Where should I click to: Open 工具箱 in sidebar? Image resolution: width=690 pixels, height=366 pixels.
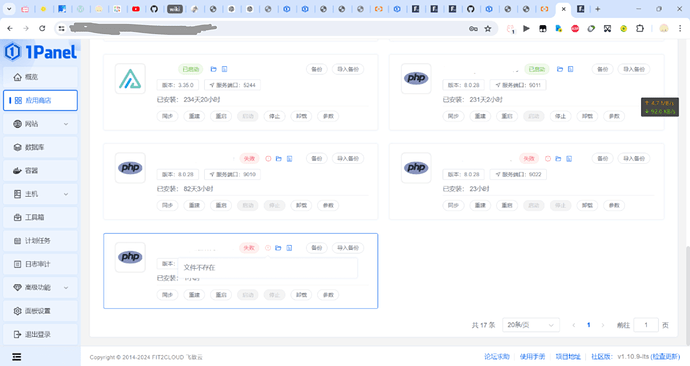point(40,217)
